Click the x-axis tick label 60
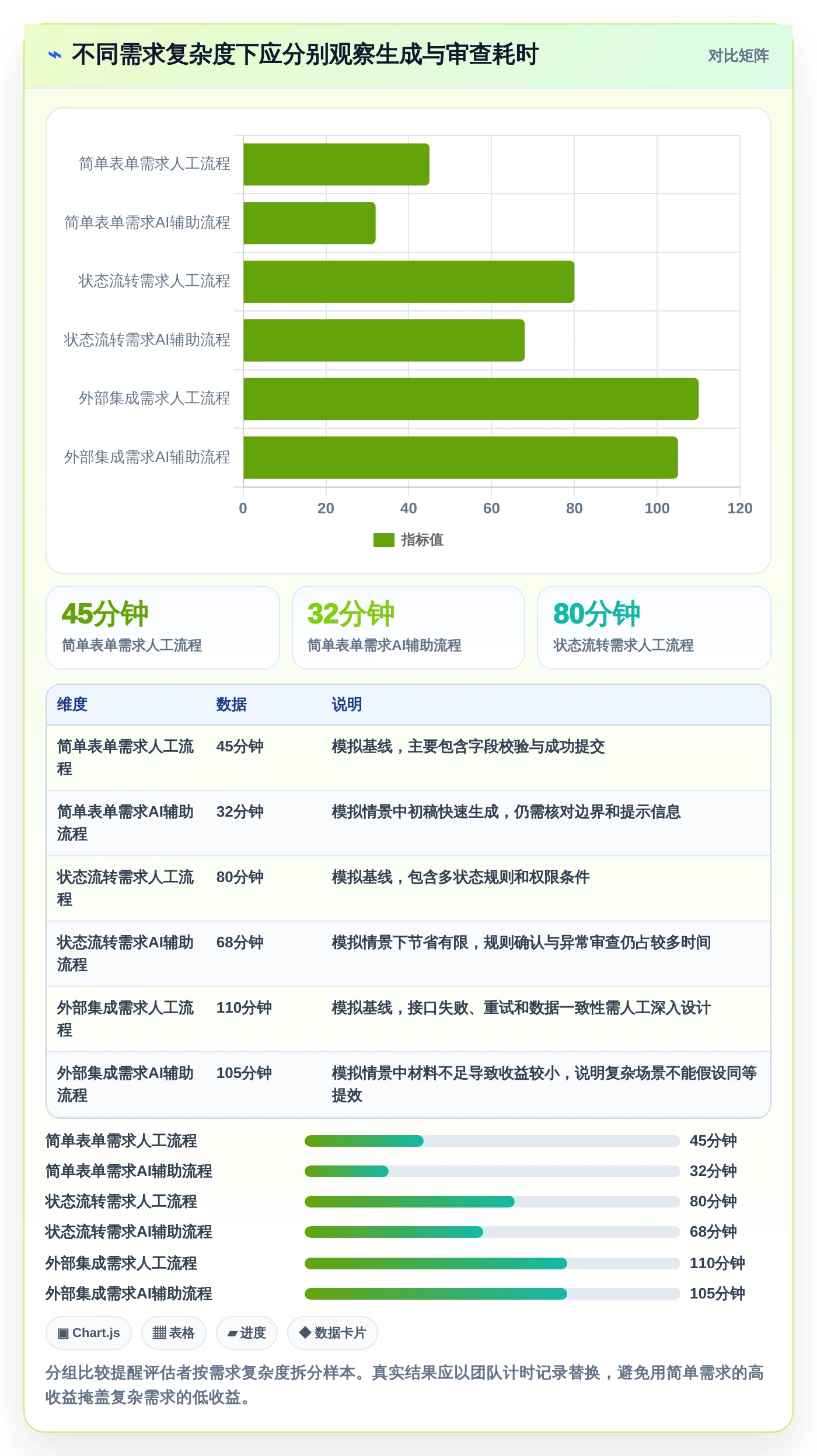 coord(491,509)
